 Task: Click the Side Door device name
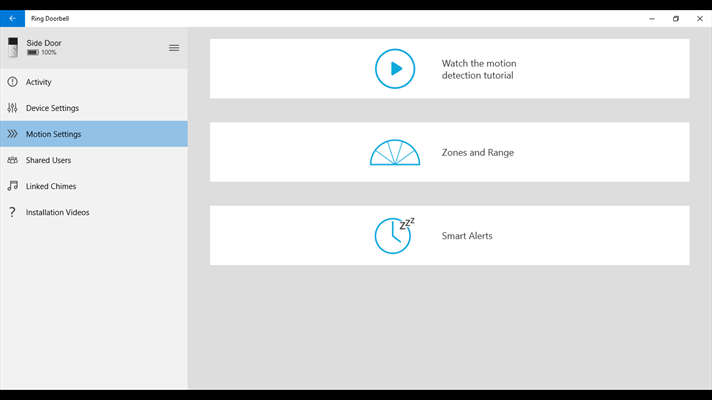(44, 43)
